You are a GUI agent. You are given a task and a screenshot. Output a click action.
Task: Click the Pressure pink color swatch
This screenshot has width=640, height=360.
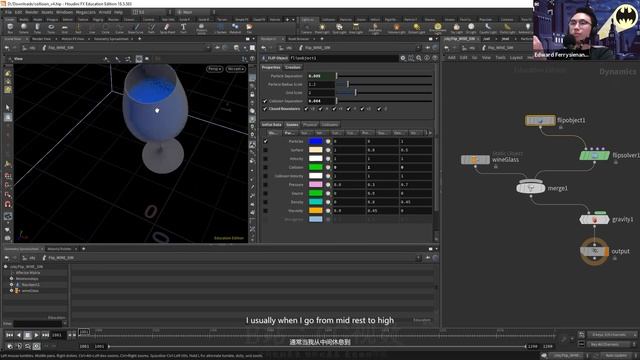click(316, 184)
